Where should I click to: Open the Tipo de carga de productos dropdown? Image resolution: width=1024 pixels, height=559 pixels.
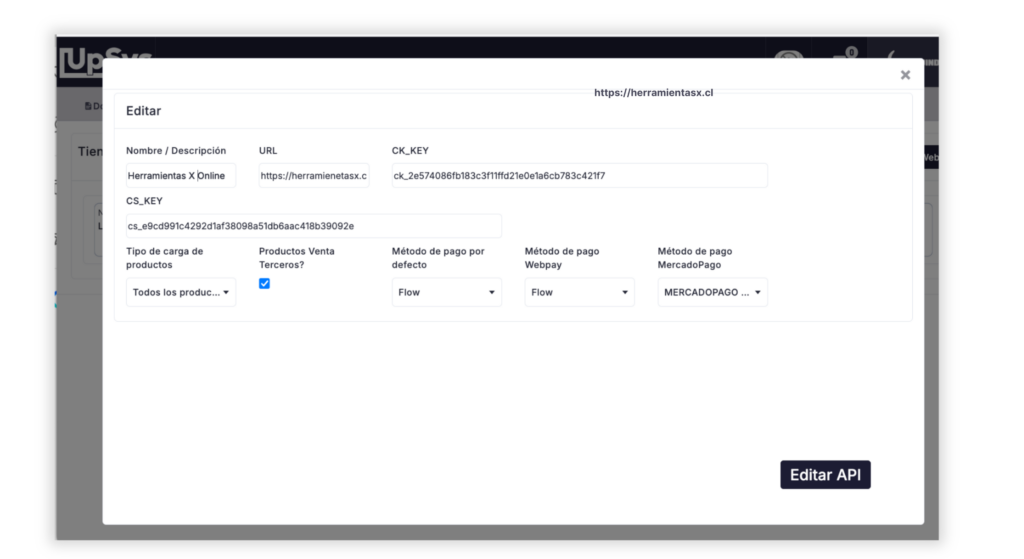pyautogui.click(x=181, y=292)
